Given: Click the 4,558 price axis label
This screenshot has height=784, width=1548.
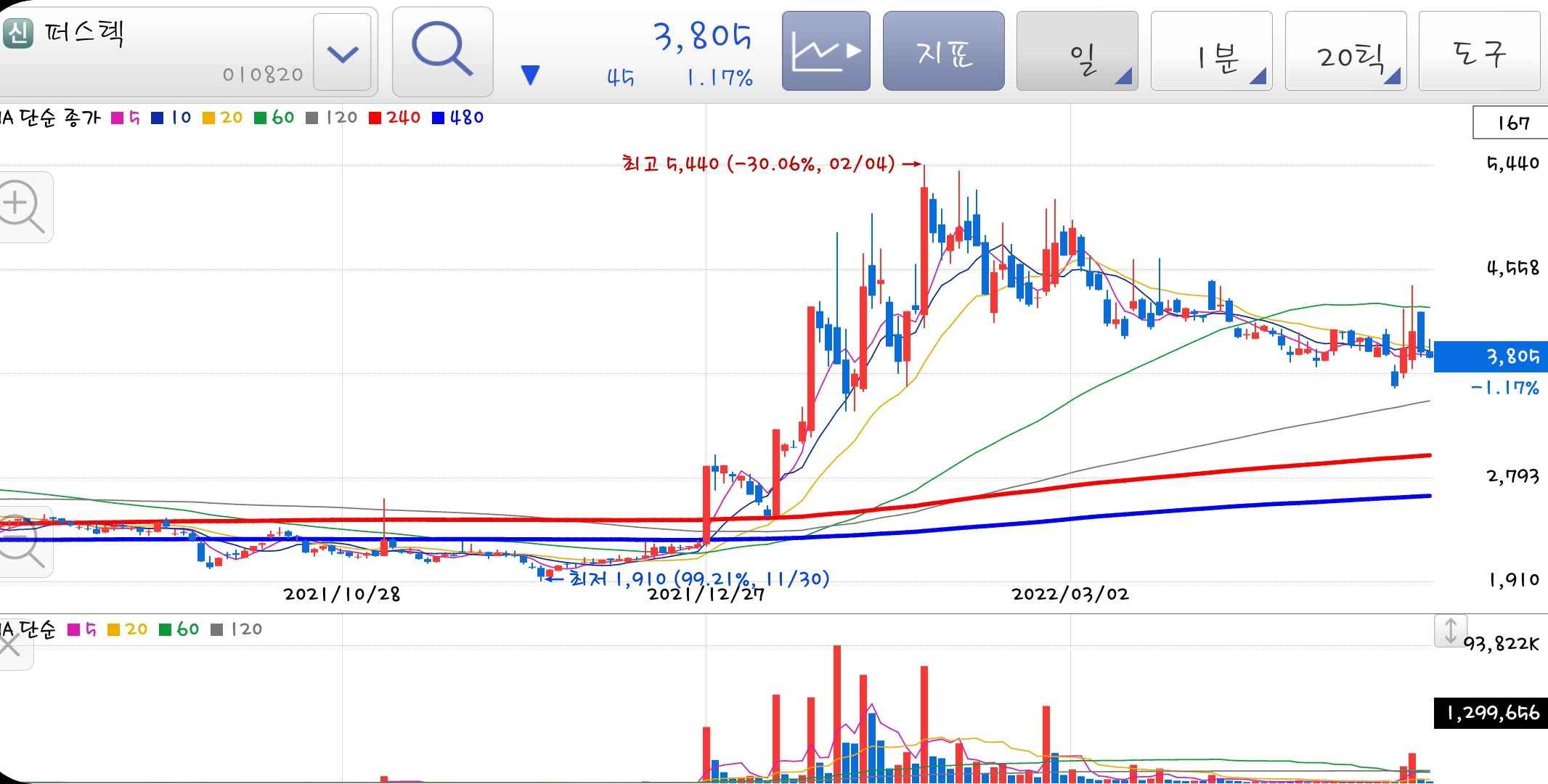Looking at the screenshot, I should 1513,269.
